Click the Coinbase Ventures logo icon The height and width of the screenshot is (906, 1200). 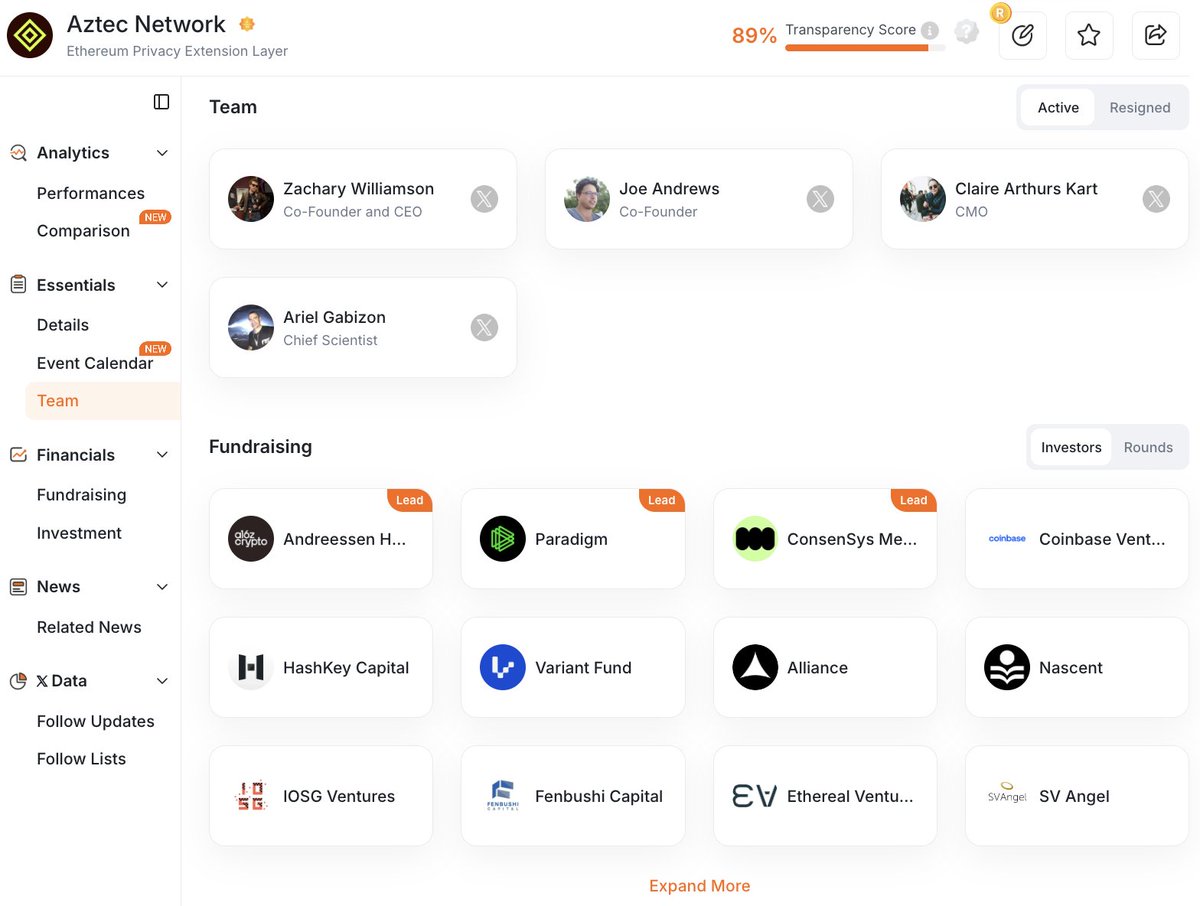point(1007,539)
